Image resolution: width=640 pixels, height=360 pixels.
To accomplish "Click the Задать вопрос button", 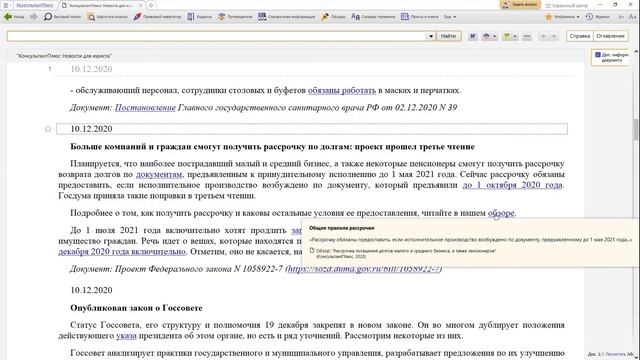I will tap(520, 4).
